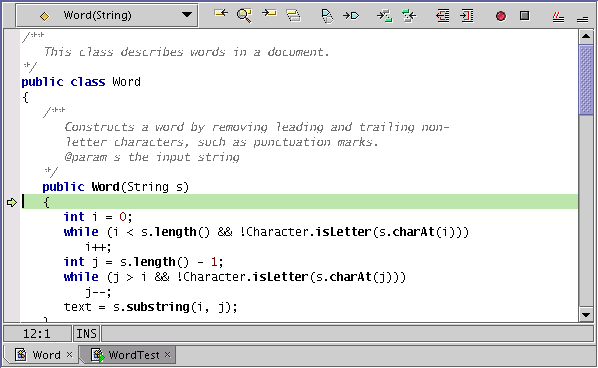Click the "int j = s.length() - 1;" line

[x=143, y=262]
